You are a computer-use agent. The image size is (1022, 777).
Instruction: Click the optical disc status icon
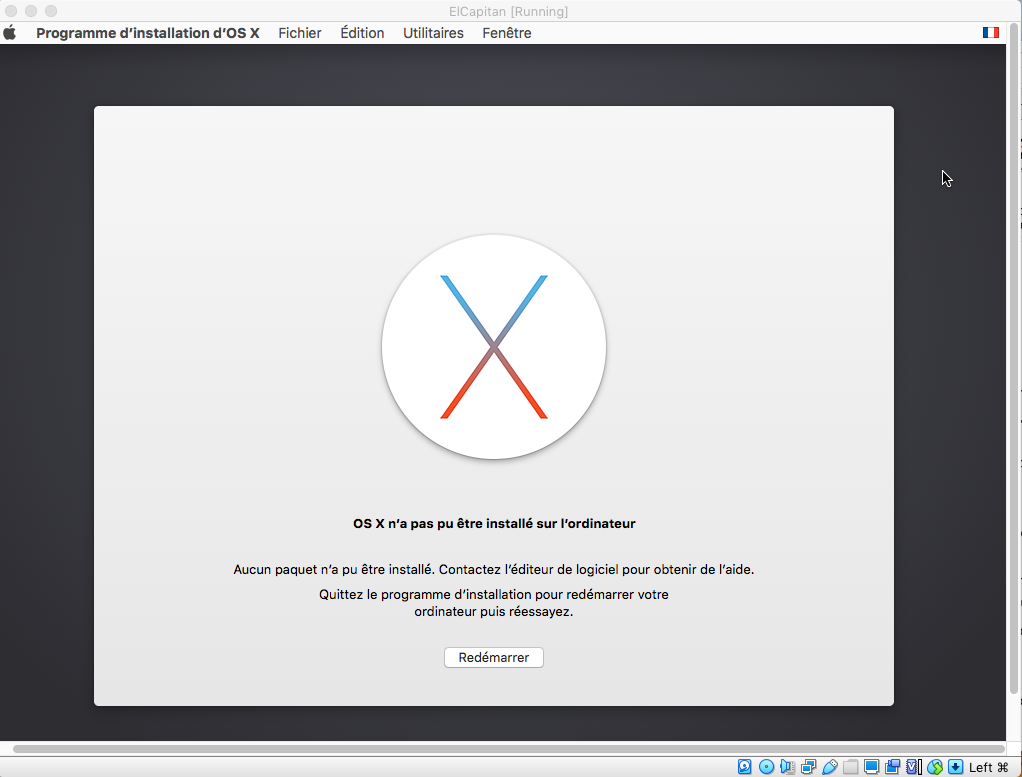766,767
